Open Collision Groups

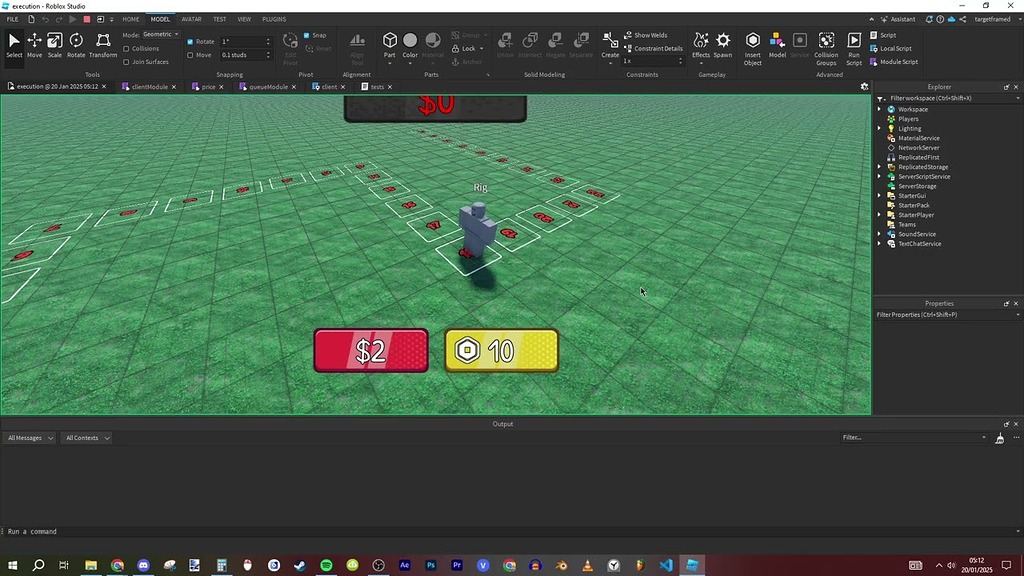(825, 45)
